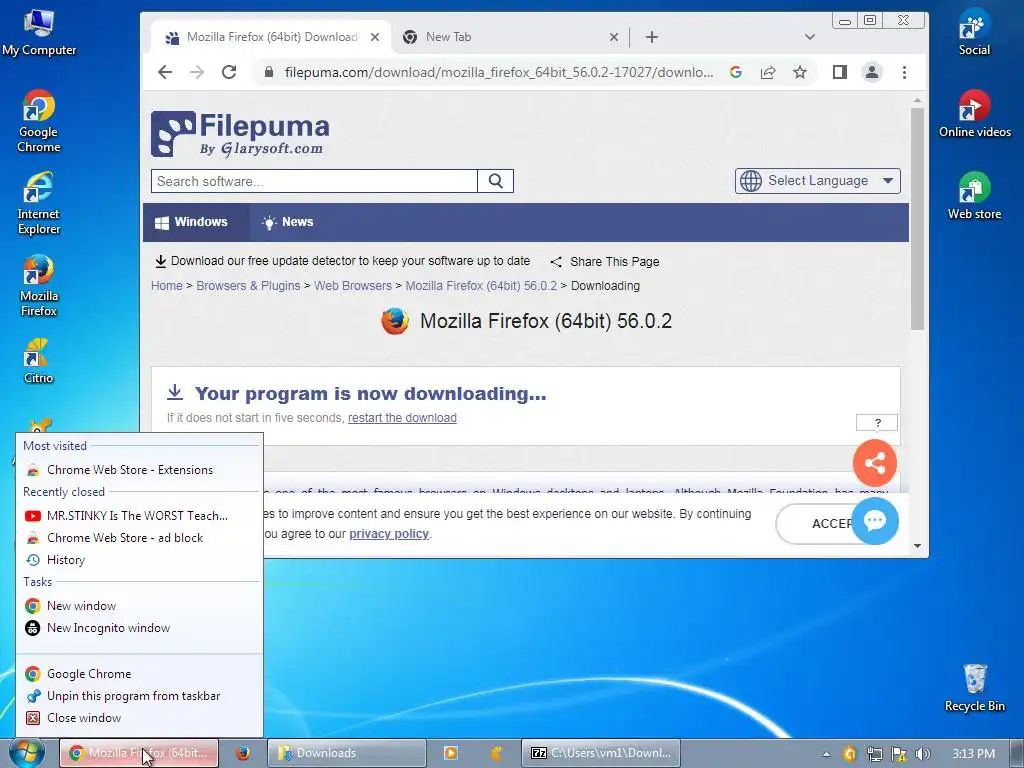This screenshot has width=1024, height=768.
Task: Choose Close window in jump list
Action: coord(138,718)
